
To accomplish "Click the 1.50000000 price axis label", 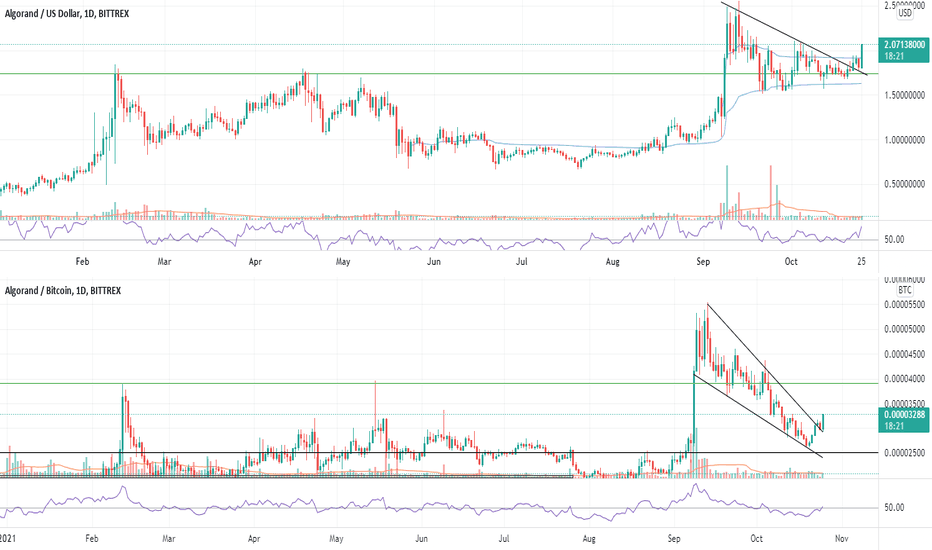I will (905, 95).
